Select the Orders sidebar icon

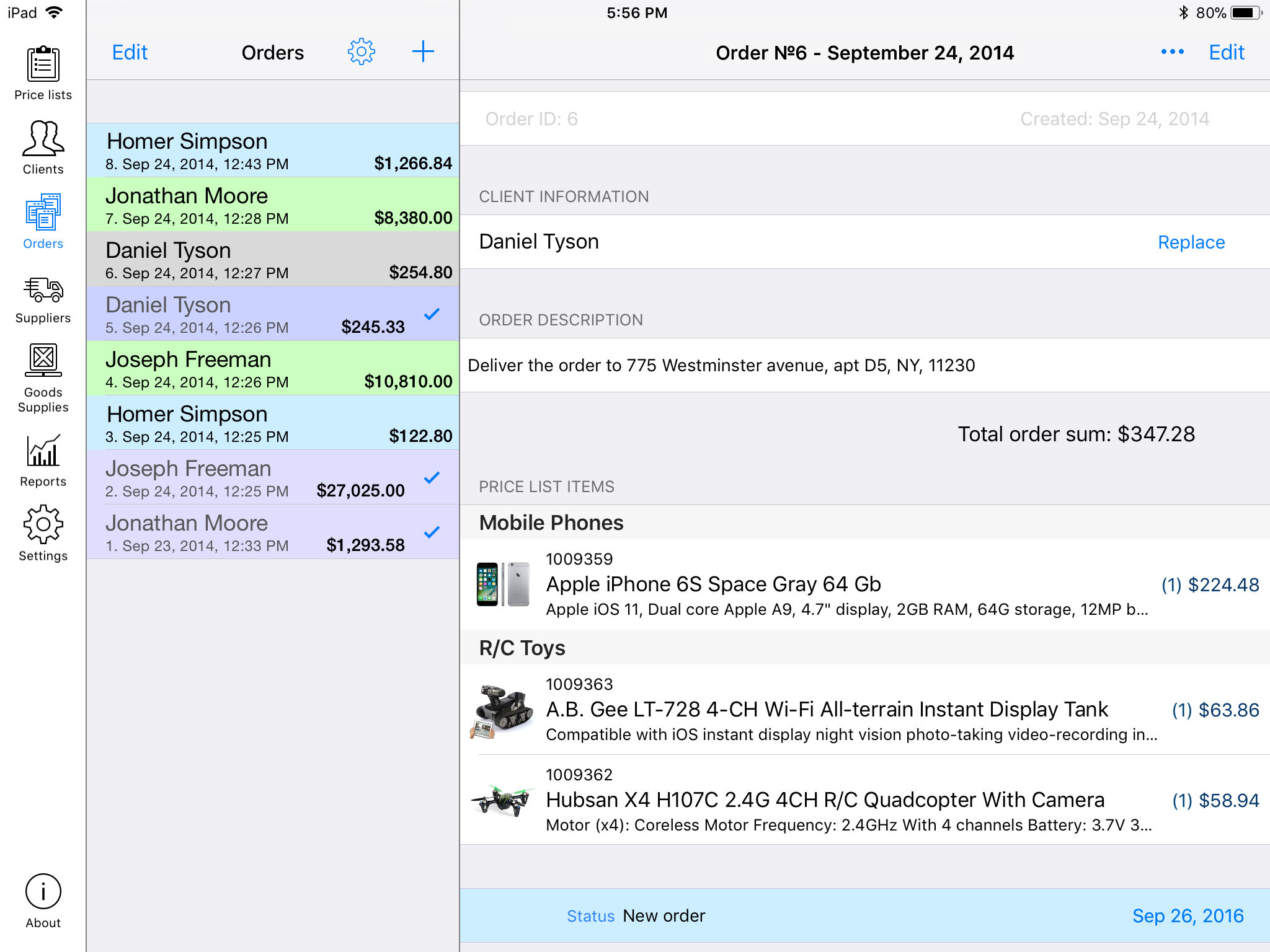43,222
